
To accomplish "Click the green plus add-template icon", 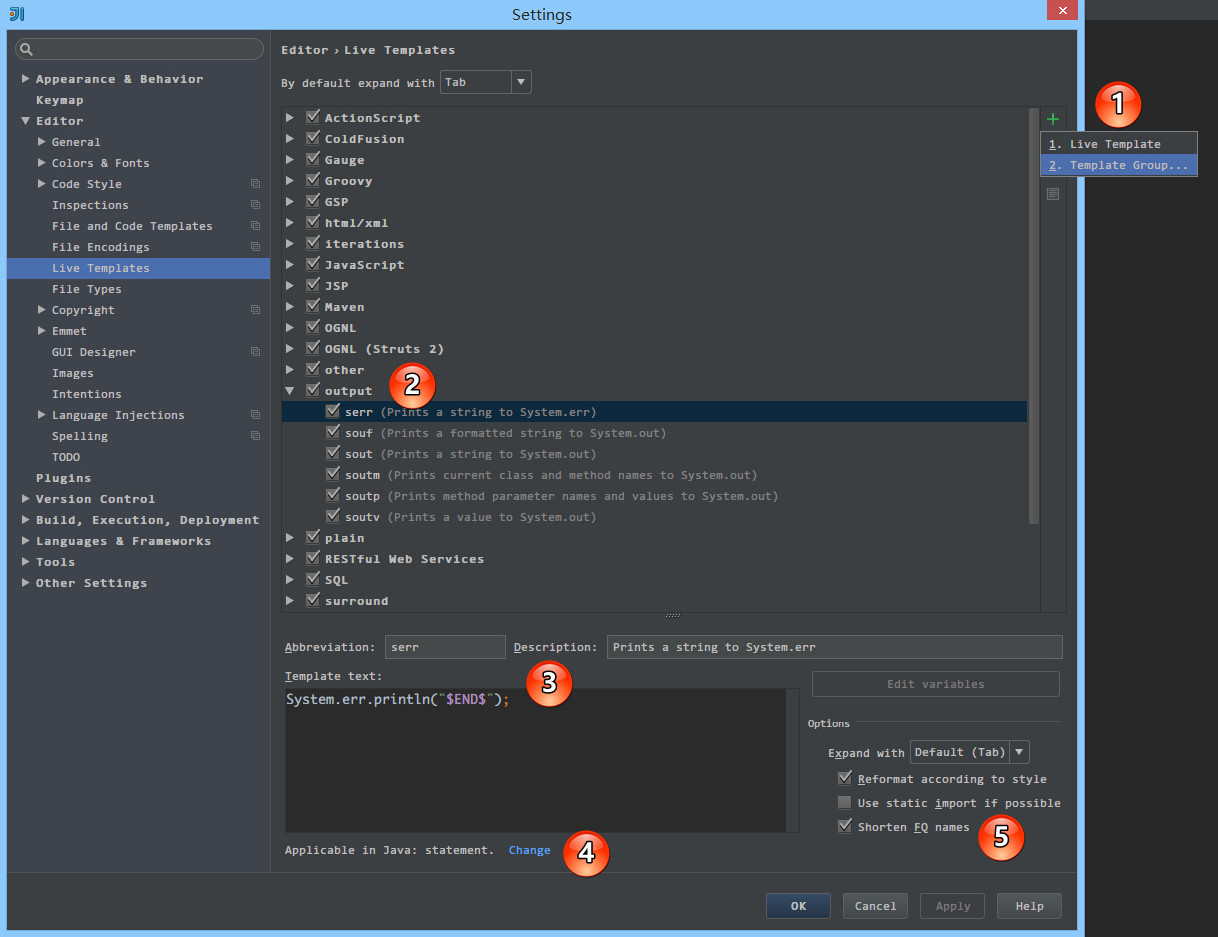I will (1052, 119).
